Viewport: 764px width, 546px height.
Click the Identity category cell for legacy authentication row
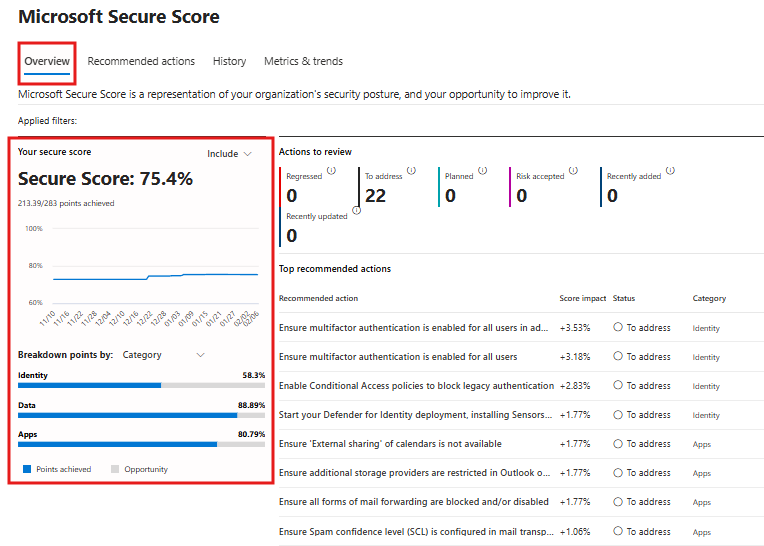click(706, 386)
